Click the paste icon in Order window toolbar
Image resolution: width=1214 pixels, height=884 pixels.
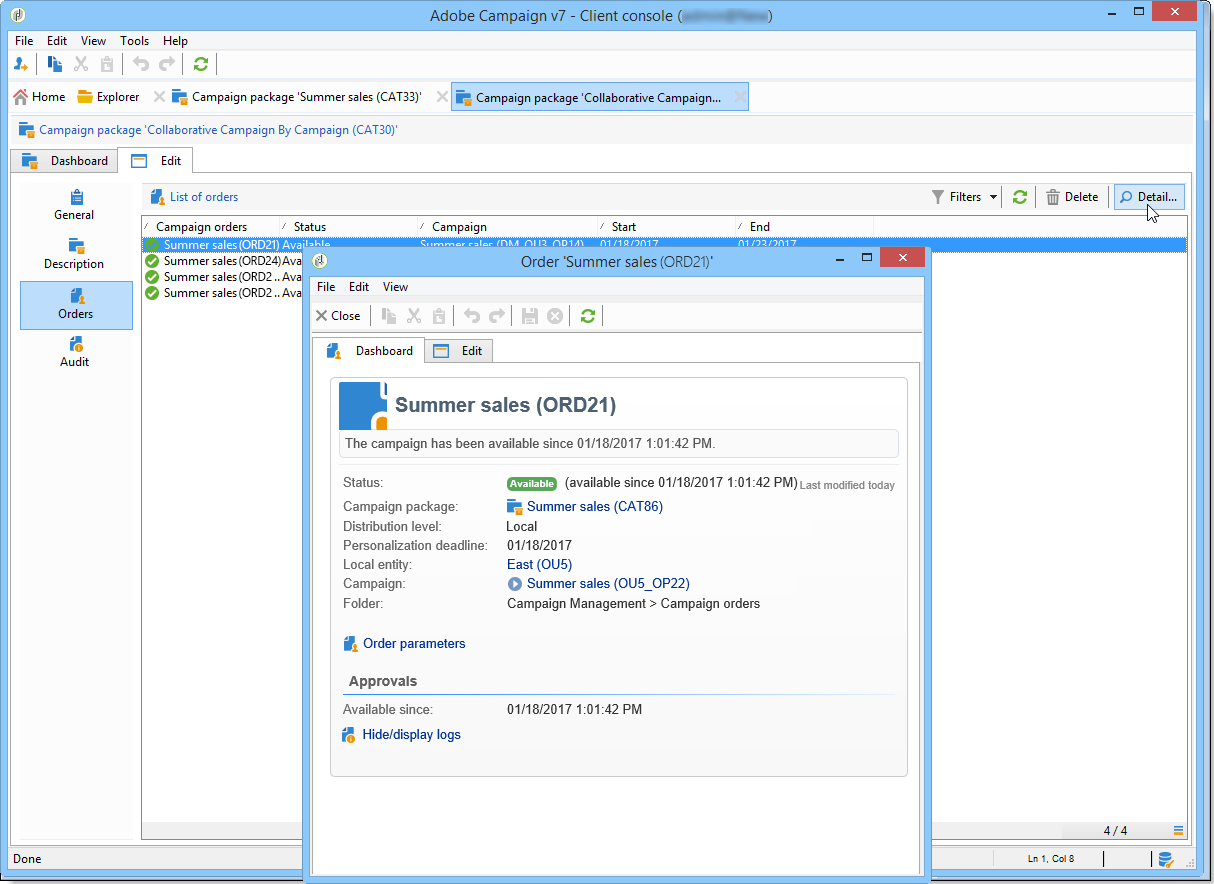438,316
